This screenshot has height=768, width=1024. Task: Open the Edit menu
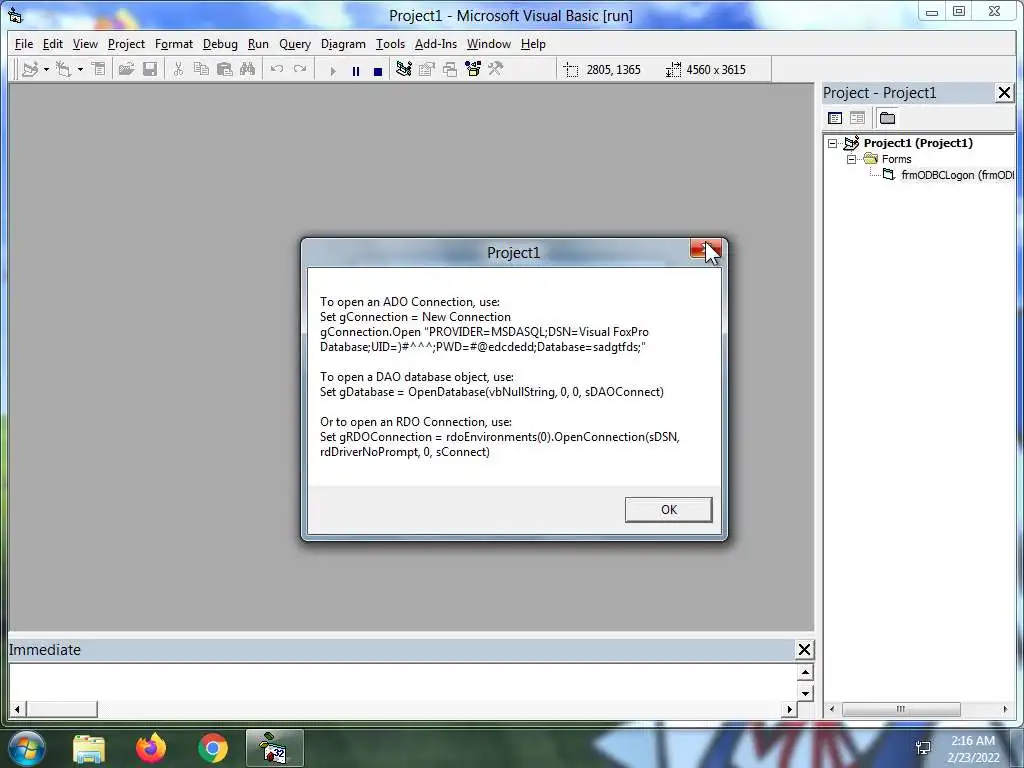(x=52, y=44)
